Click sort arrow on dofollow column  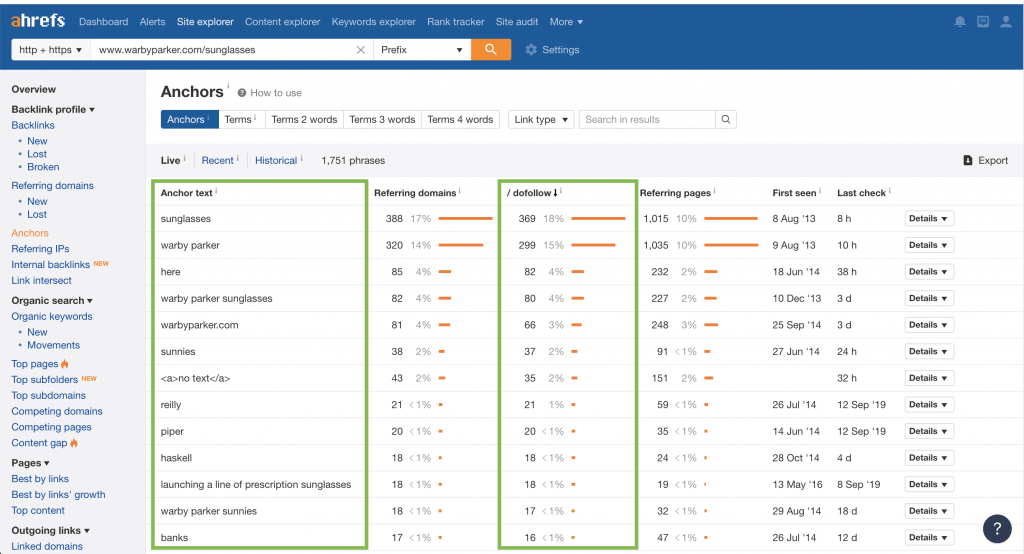[556, 193]
